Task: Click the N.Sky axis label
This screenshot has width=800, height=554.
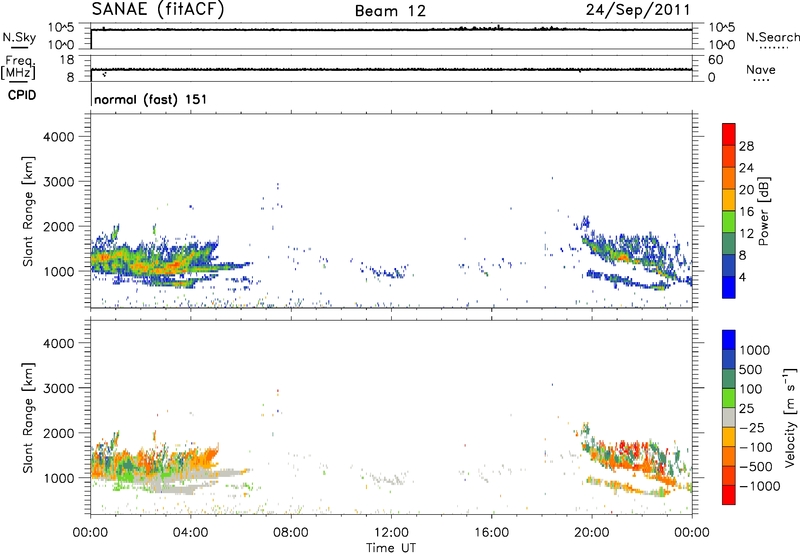Action: pos(19,37)
